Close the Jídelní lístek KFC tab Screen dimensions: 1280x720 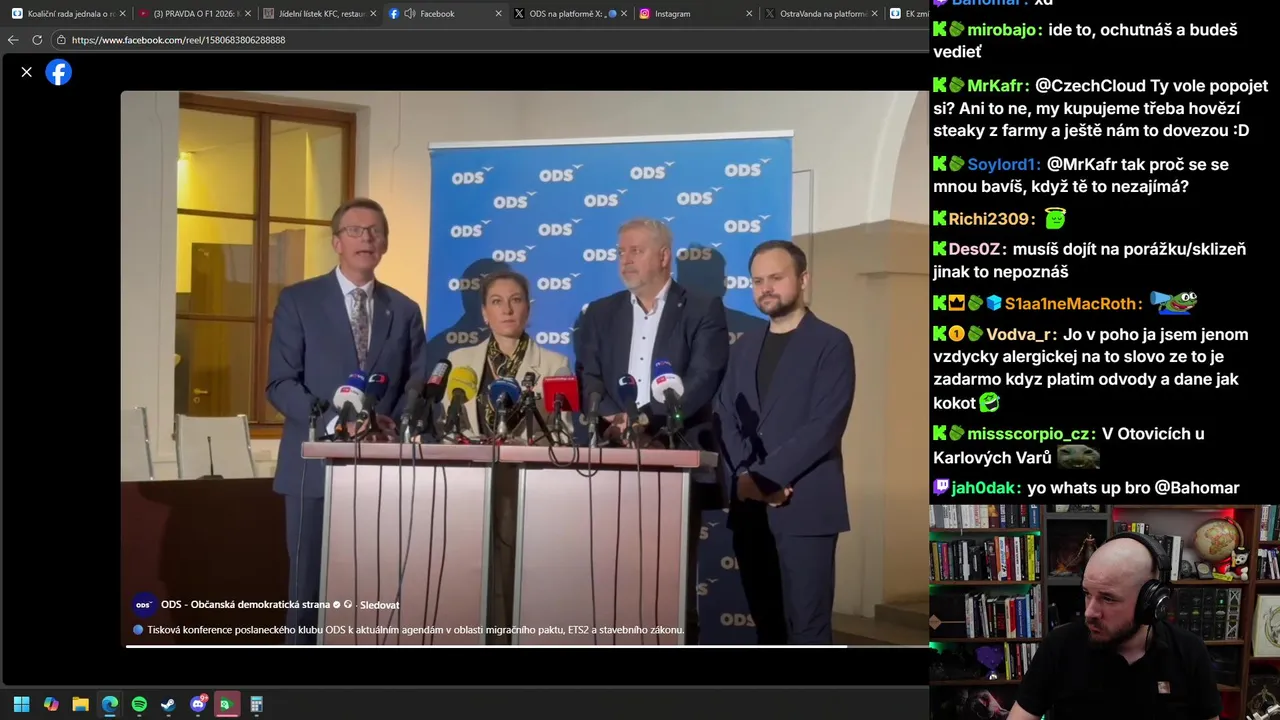point(373,14)
